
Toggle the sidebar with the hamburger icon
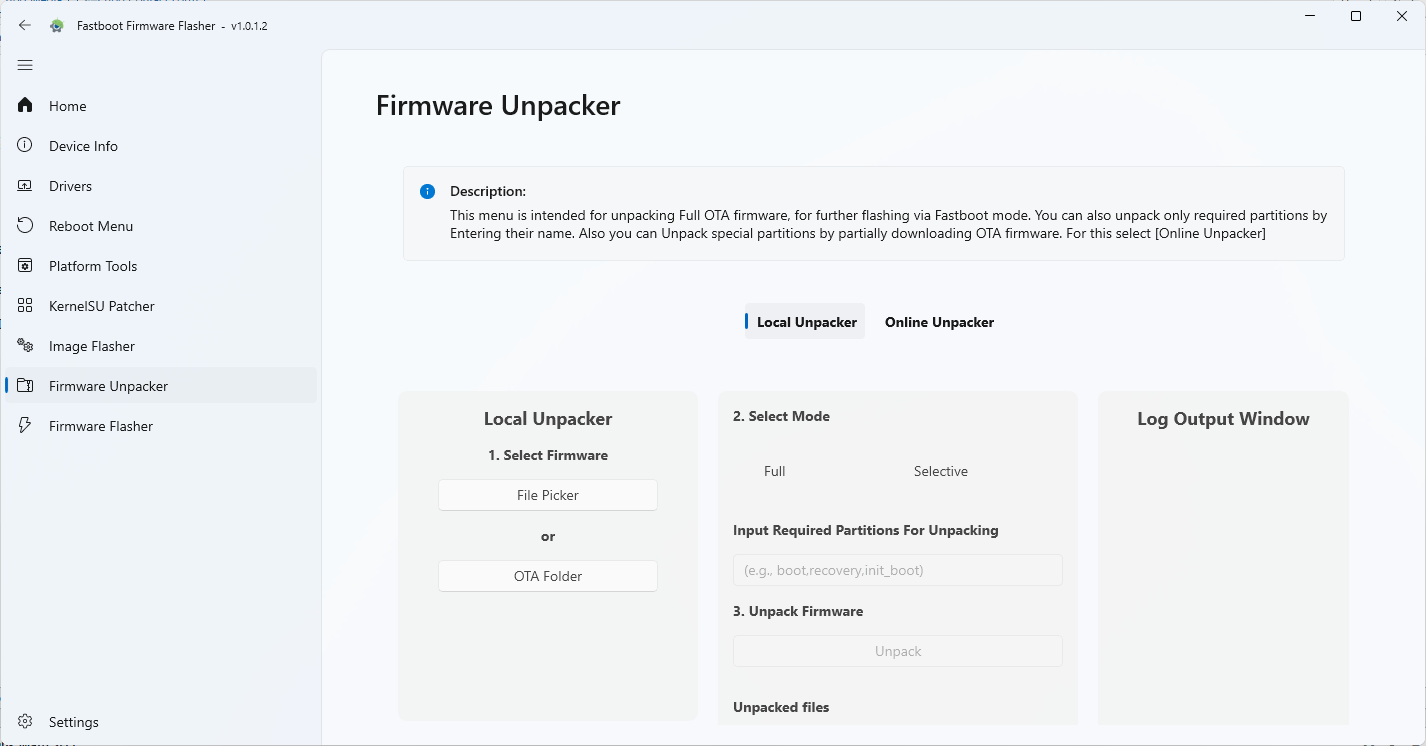(x=24, y=64)
